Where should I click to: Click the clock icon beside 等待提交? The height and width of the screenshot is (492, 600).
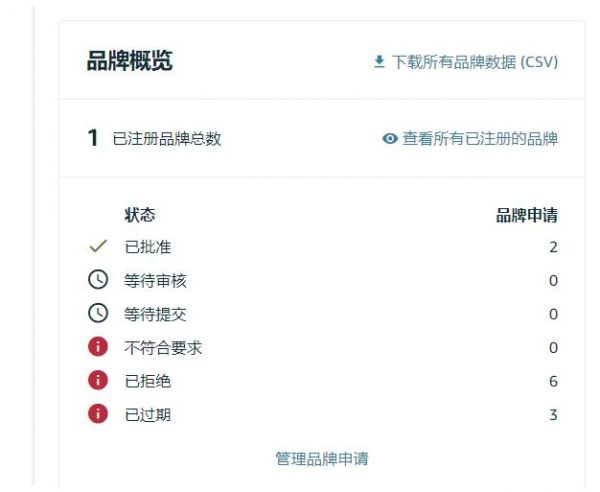pos(98,314)
